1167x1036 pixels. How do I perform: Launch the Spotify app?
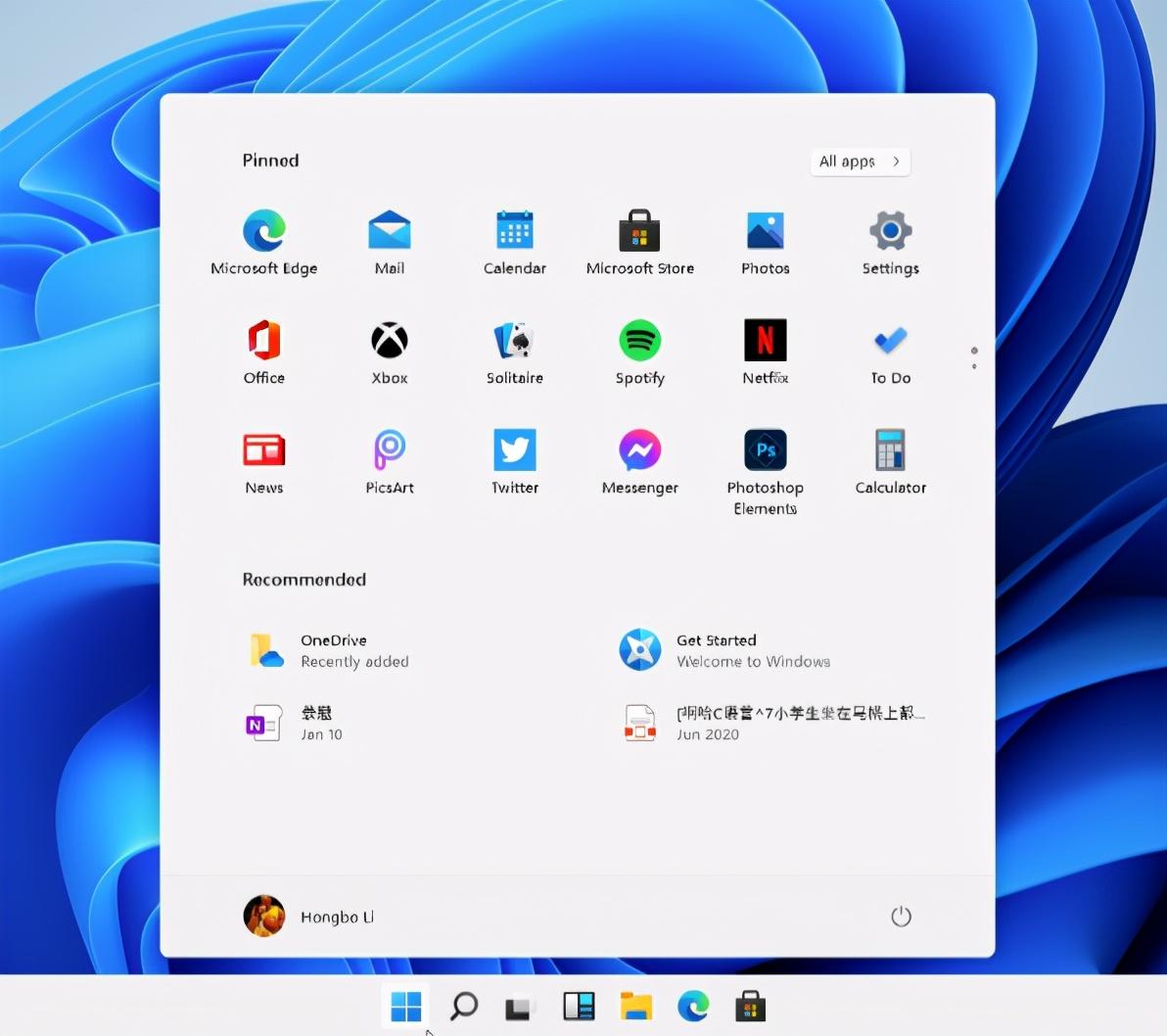(x=640, y=353)
